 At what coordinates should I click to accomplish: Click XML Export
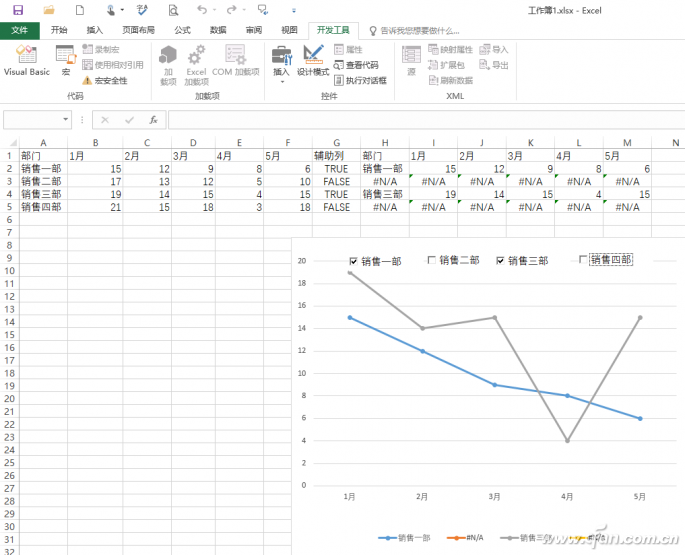point(494,65)
